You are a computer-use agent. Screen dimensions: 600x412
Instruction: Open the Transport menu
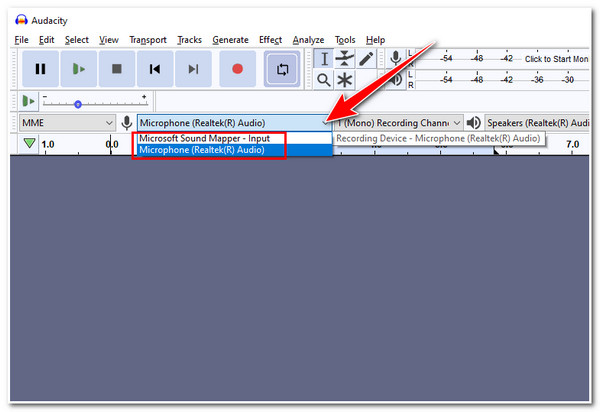point(148,40)
